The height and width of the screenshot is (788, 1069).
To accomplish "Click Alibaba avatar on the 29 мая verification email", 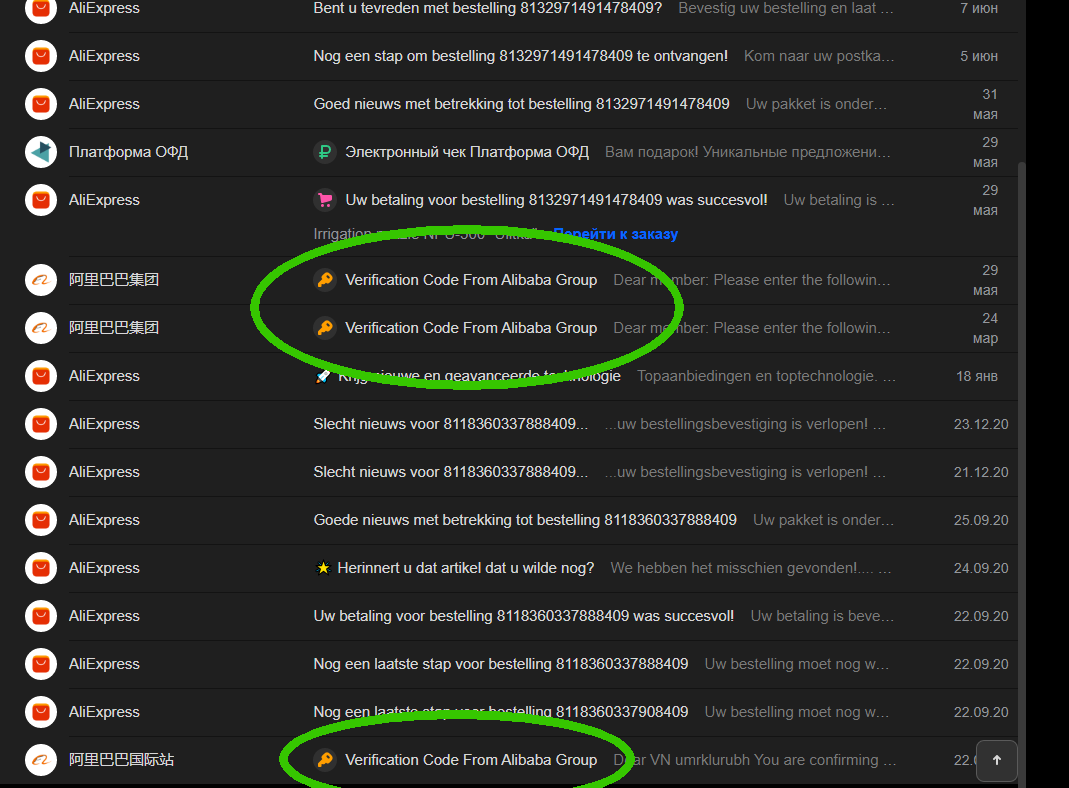I will click(41, 279).
